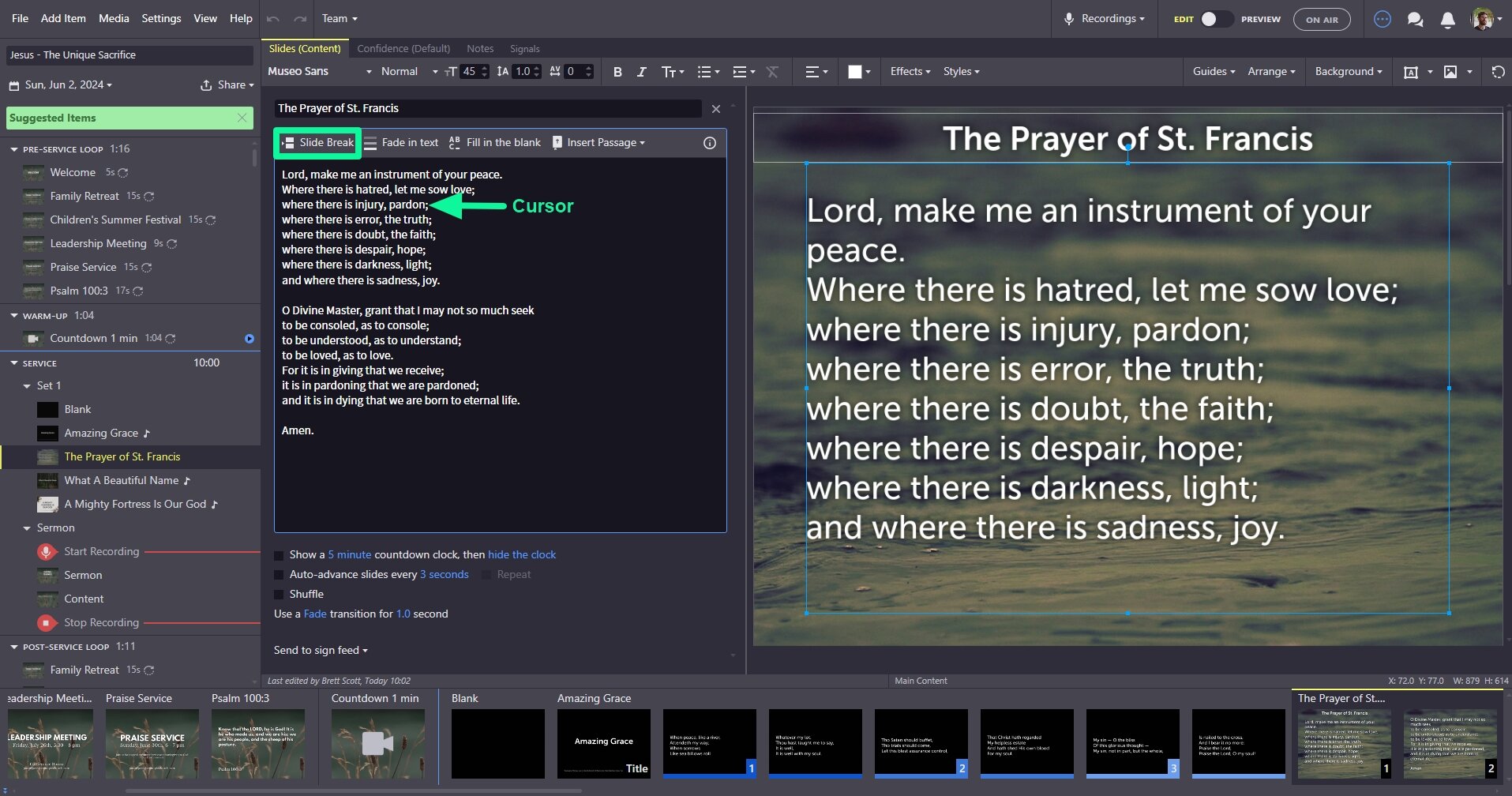Increase the font size stepper
The image size is (1512, 796).
(x=485, y=68)
